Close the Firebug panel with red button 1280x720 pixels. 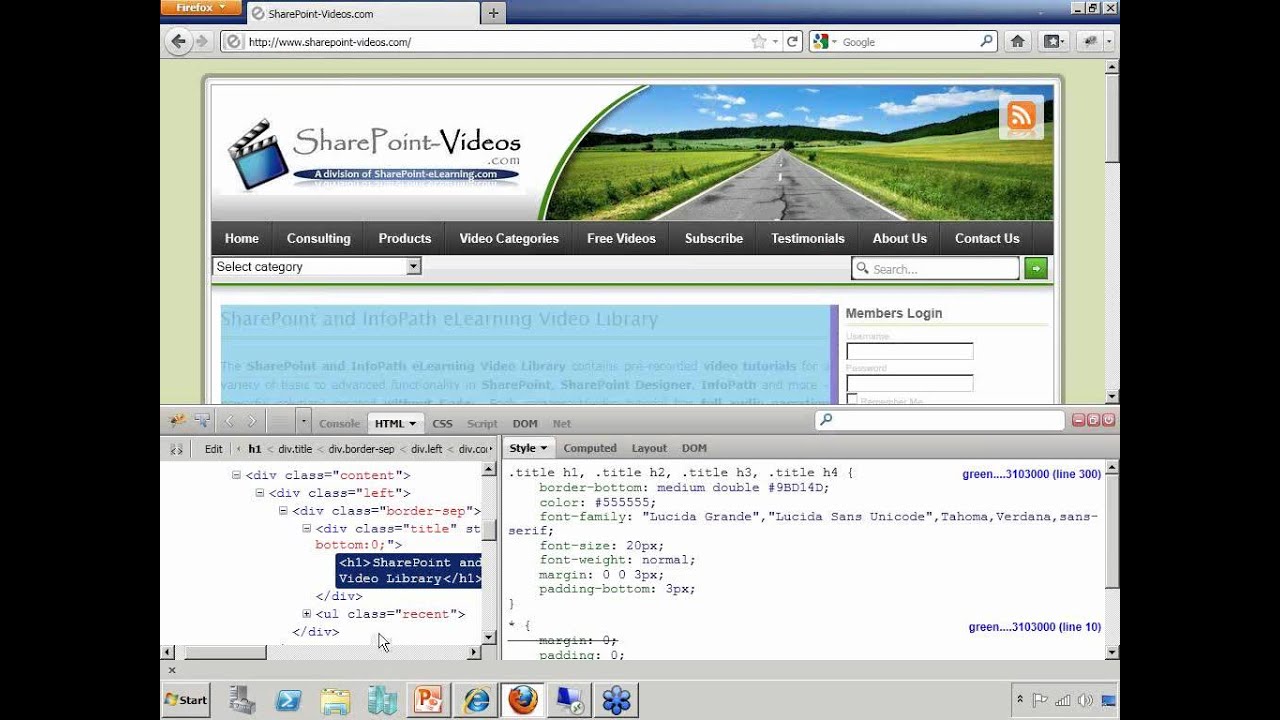click(x=1108, y=421)
